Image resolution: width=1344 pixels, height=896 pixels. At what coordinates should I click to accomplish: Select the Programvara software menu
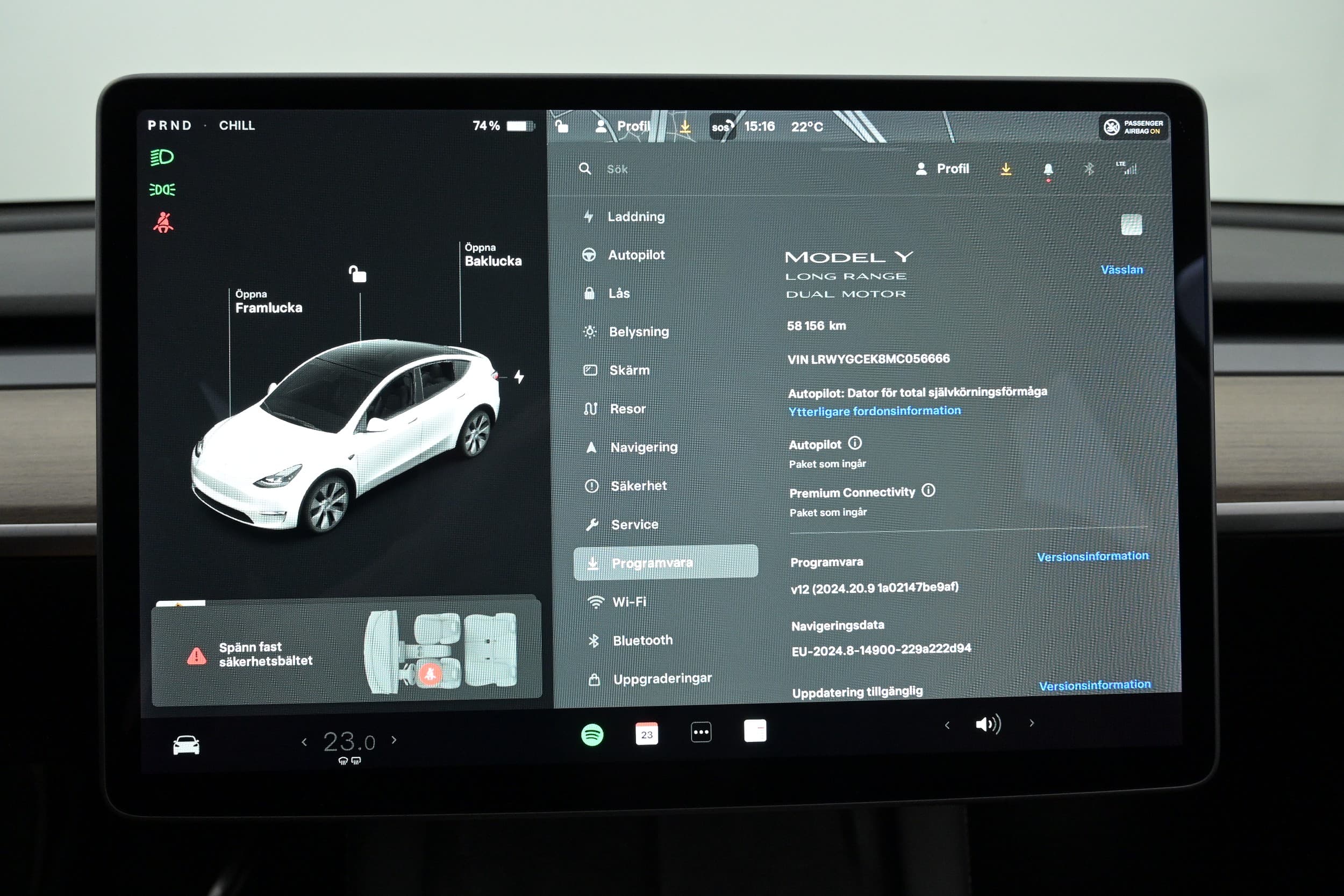click(666, 563)
